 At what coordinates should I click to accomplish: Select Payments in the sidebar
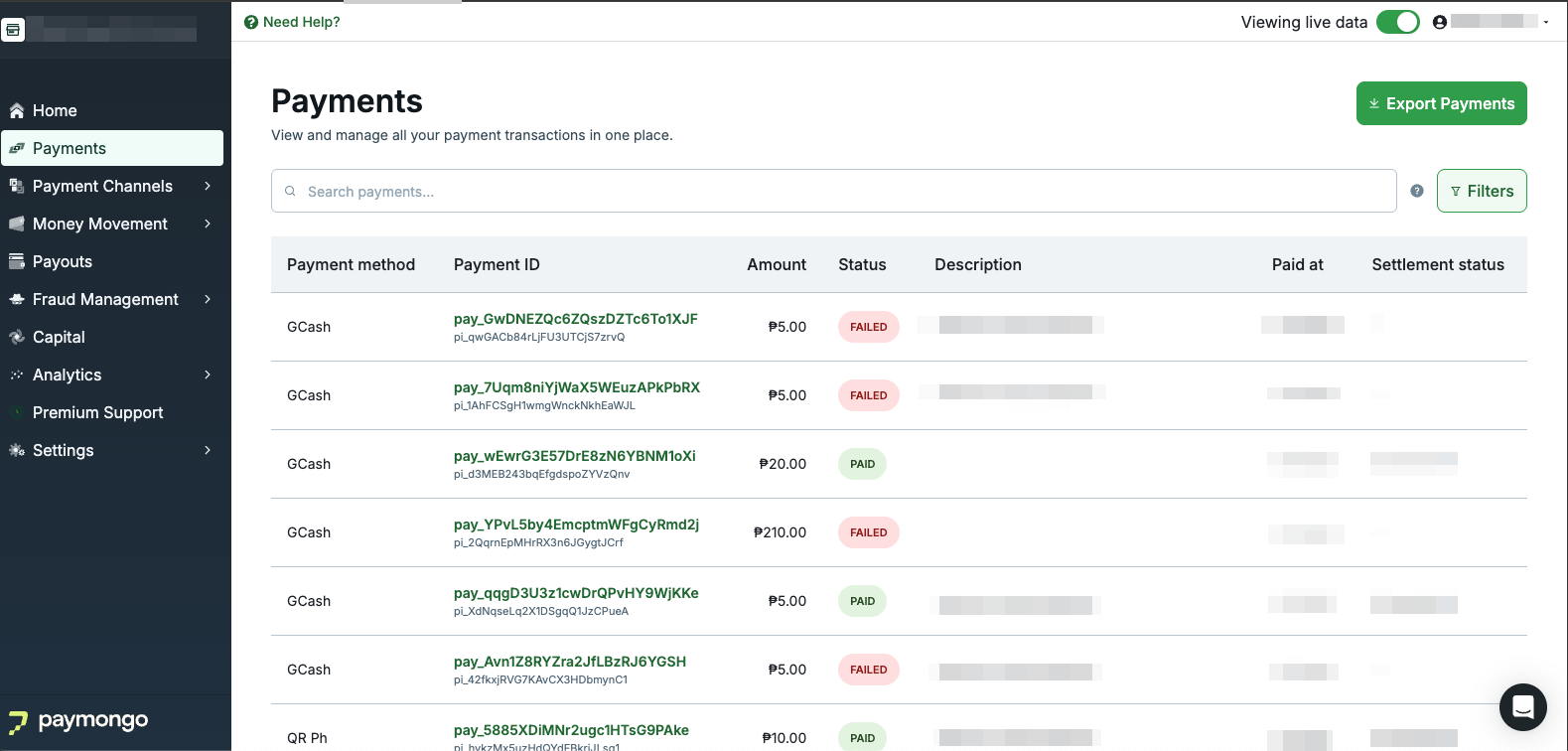click(112, 148)
